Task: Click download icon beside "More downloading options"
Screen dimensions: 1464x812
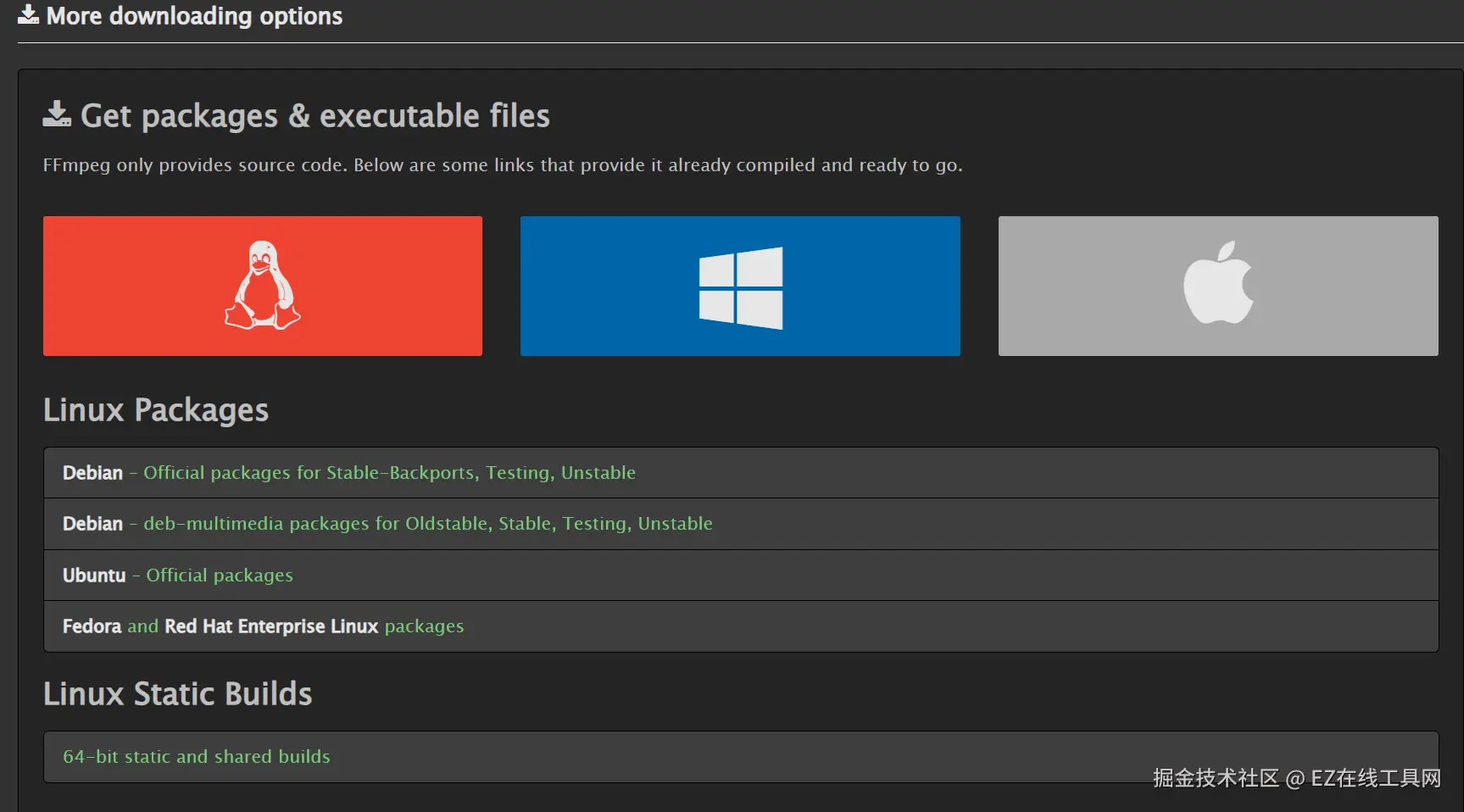Action: point(28,14)
